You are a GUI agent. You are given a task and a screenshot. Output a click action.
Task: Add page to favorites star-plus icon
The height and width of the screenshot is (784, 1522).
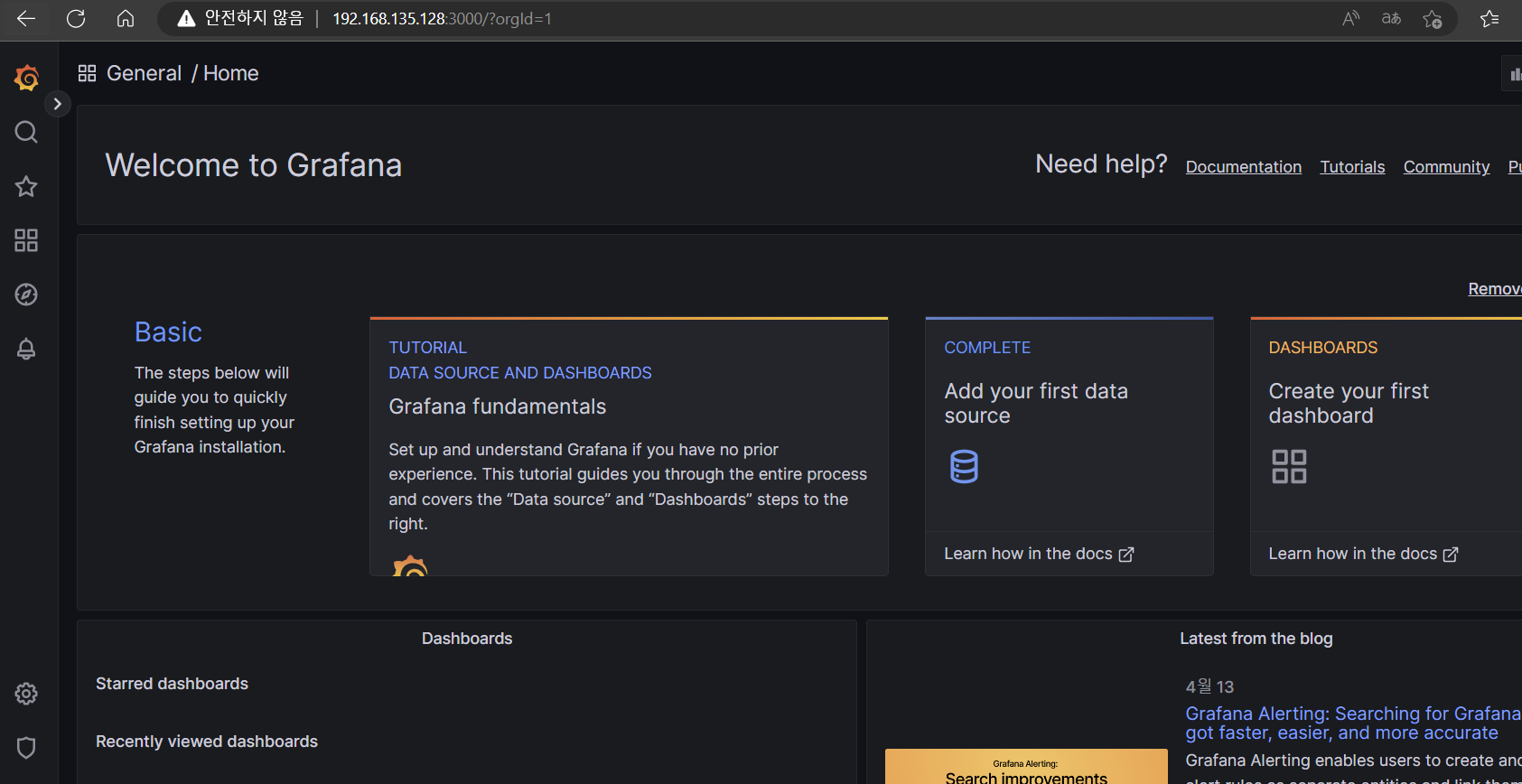pos(1433,18)
